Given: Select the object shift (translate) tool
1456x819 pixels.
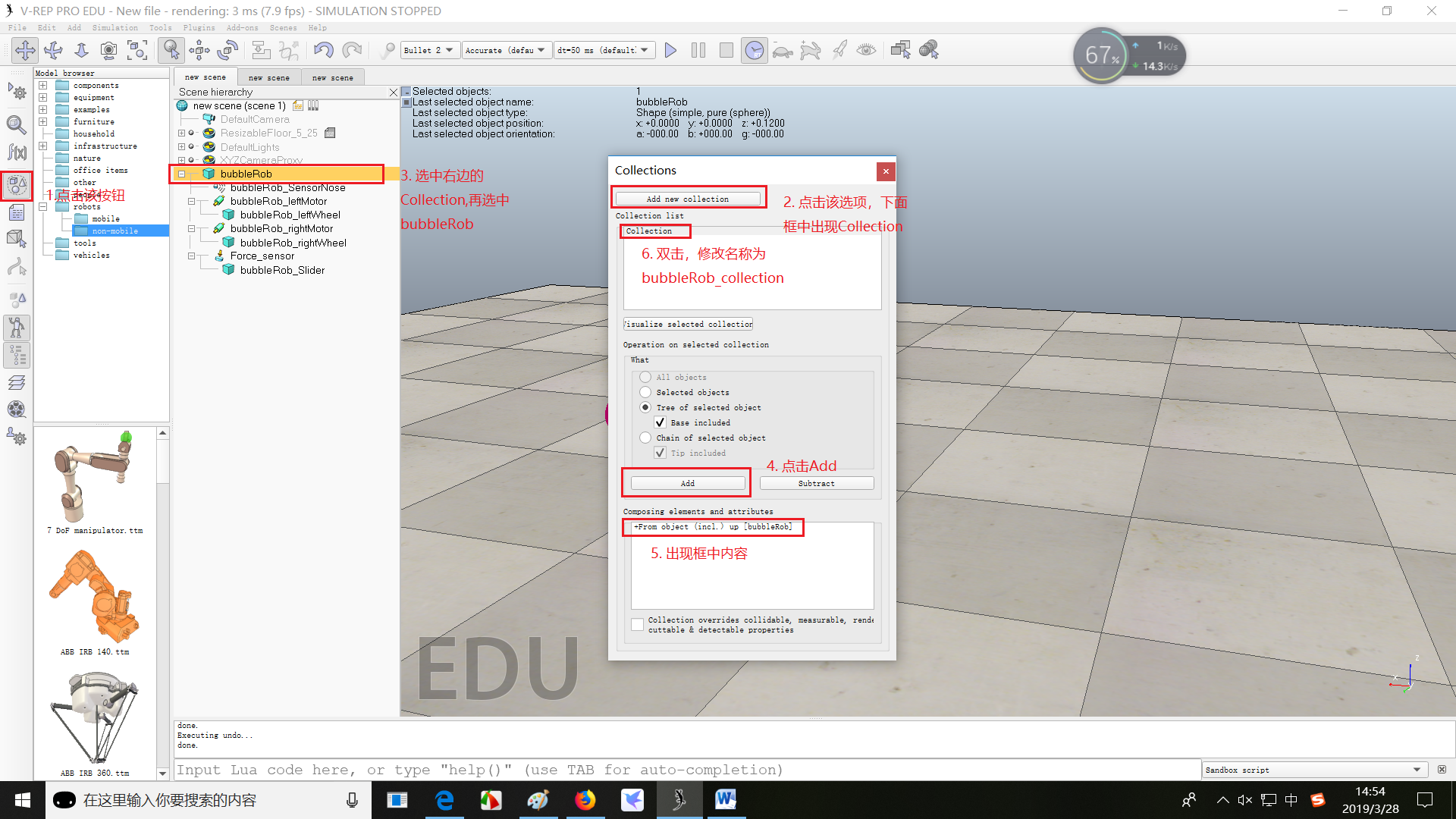Looking at the screenshot, I should click(x=199, y=50).
